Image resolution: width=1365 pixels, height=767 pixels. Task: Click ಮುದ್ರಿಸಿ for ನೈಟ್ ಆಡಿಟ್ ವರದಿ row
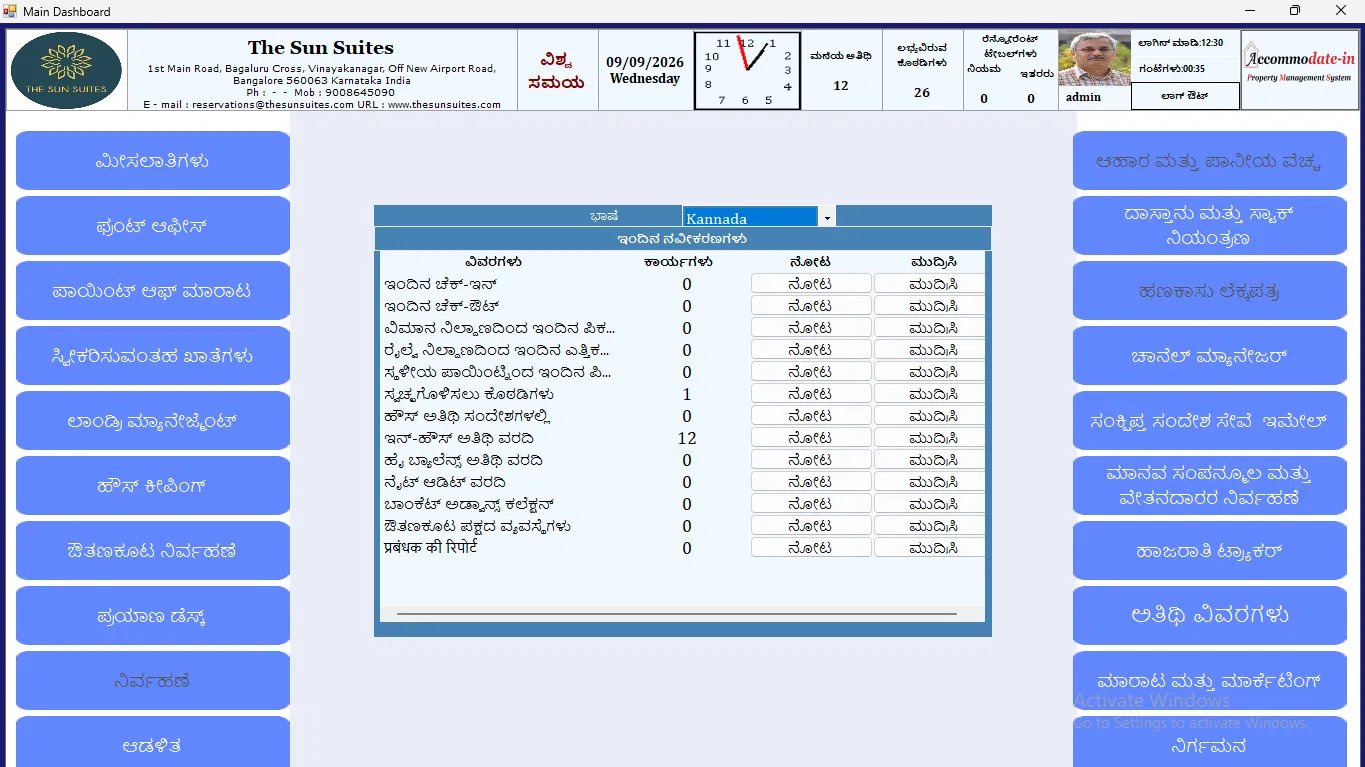[930, 482]
